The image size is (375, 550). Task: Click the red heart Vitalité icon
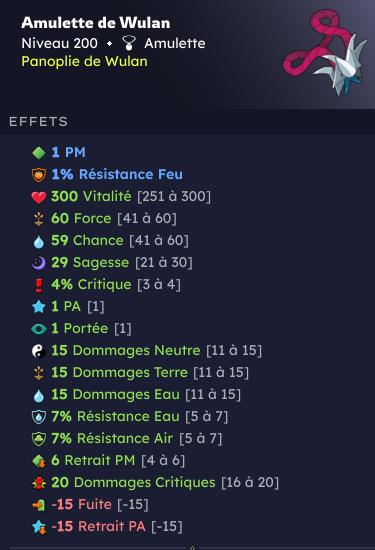(x=39, y=197)
